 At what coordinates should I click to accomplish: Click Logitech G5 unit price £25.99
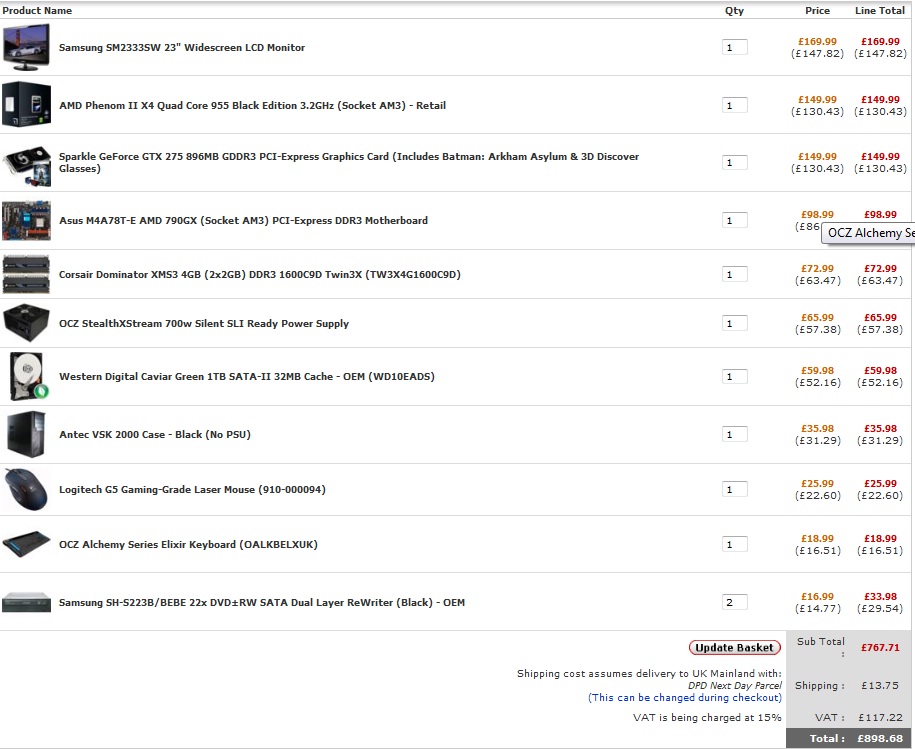[818, 483]
